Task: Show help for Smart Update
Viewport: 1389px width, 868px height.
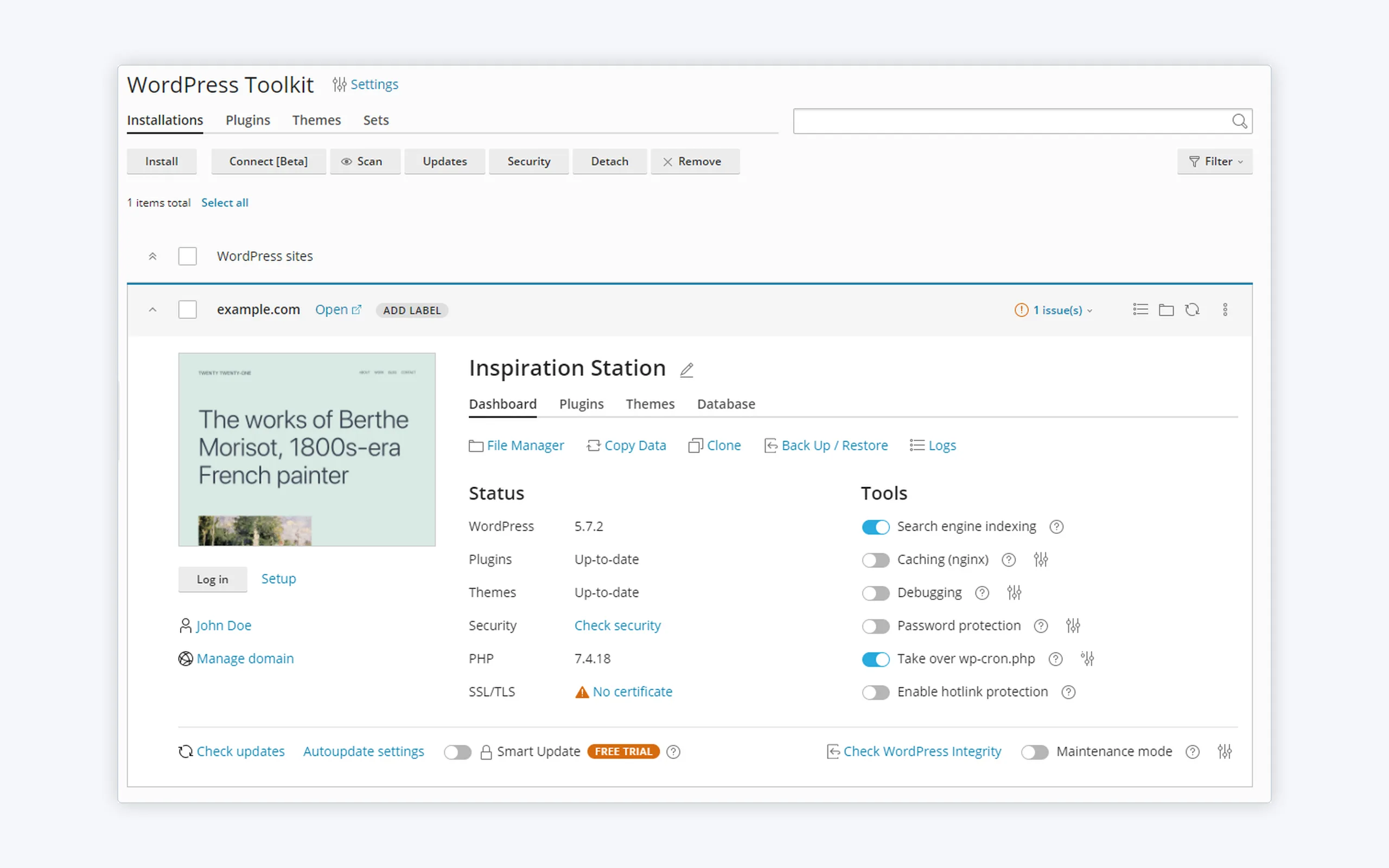Action: click(673, 752)
